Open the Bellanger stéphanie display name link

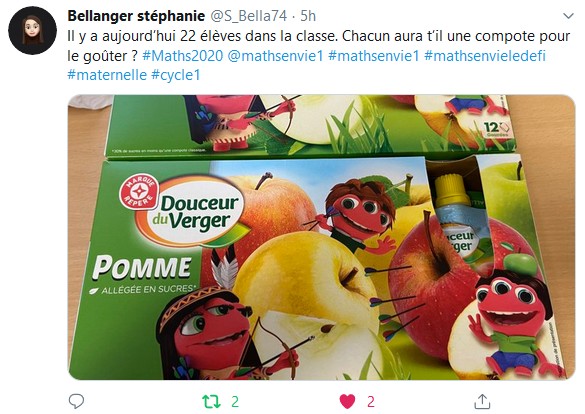pyautogui.click(x=136, y=16)
